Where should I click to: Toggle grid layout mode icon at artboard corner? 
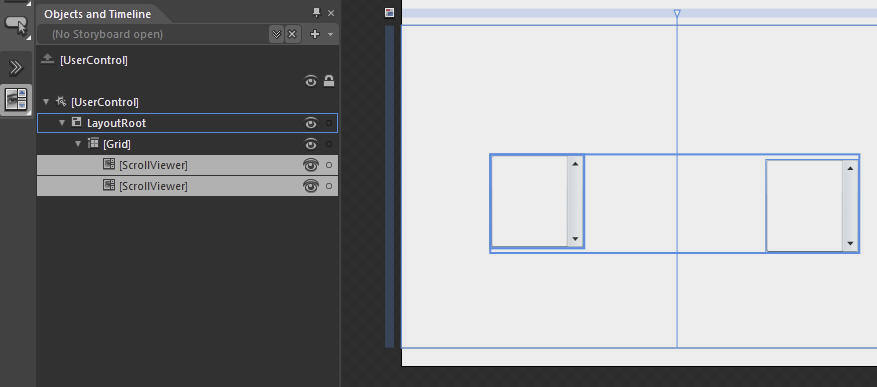pyautogui.click(x=390, y=13)
